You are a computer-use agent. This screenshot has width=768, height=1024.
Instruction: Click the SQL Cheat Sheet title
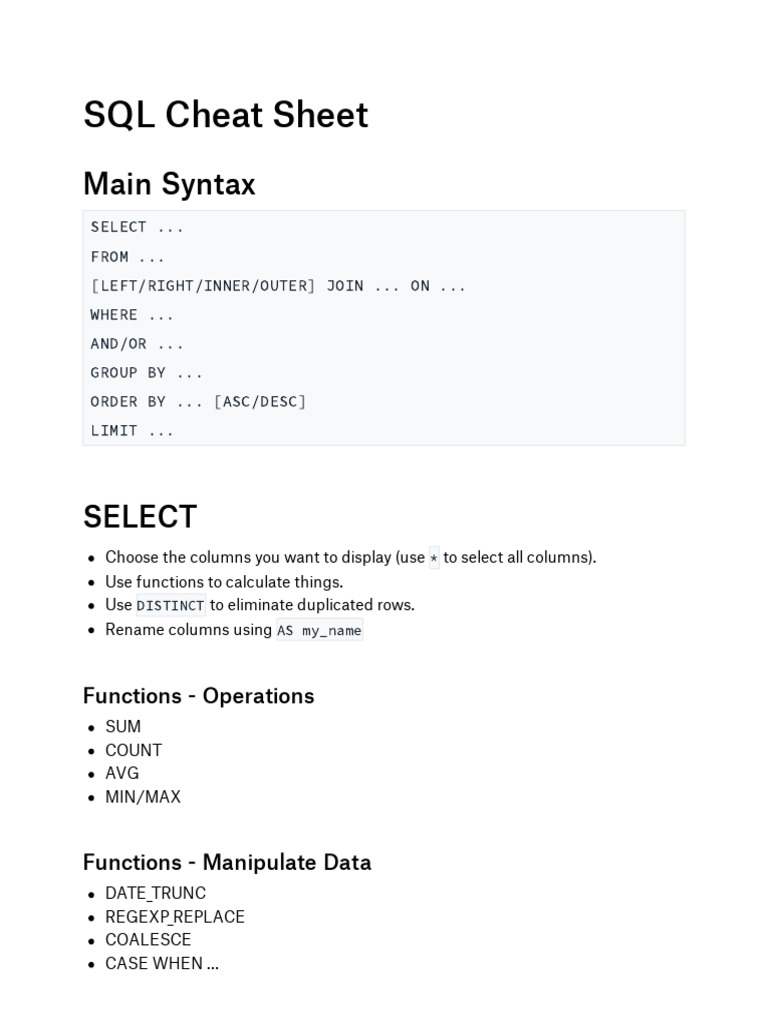[225, 115]
